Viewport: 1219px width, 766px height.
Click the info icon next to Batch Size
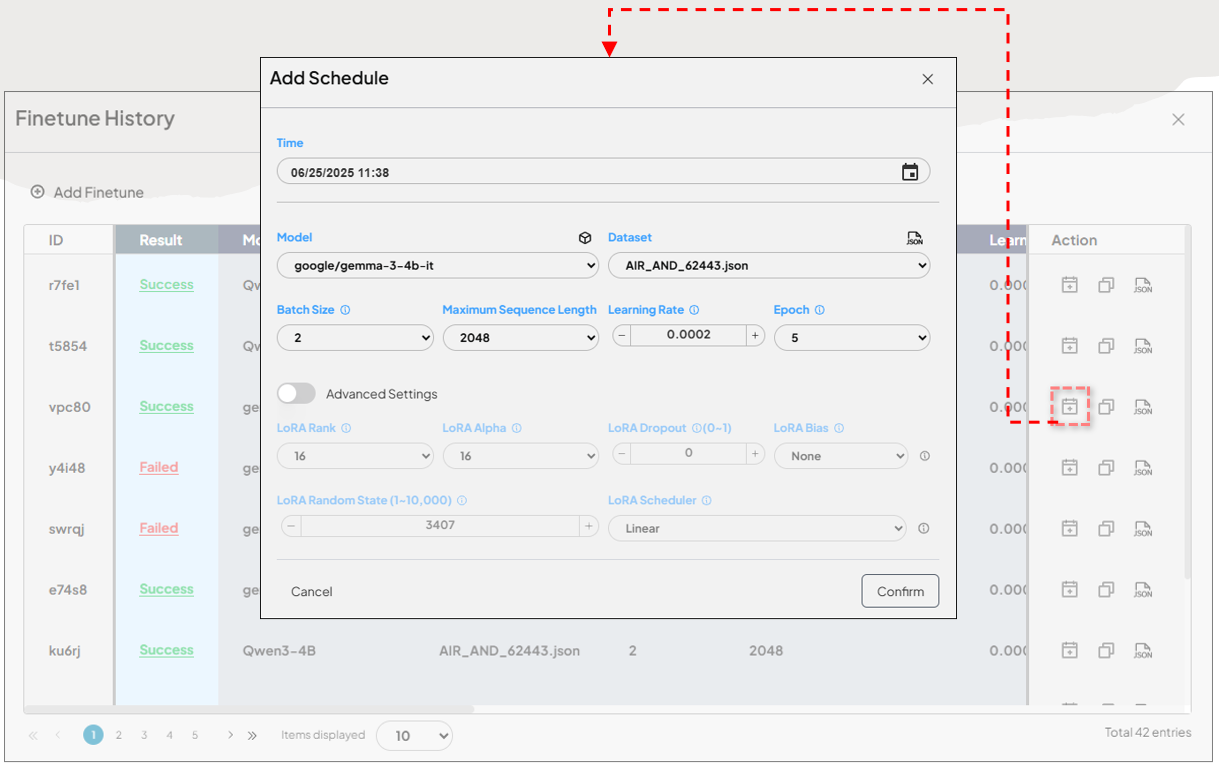[345, 310]
